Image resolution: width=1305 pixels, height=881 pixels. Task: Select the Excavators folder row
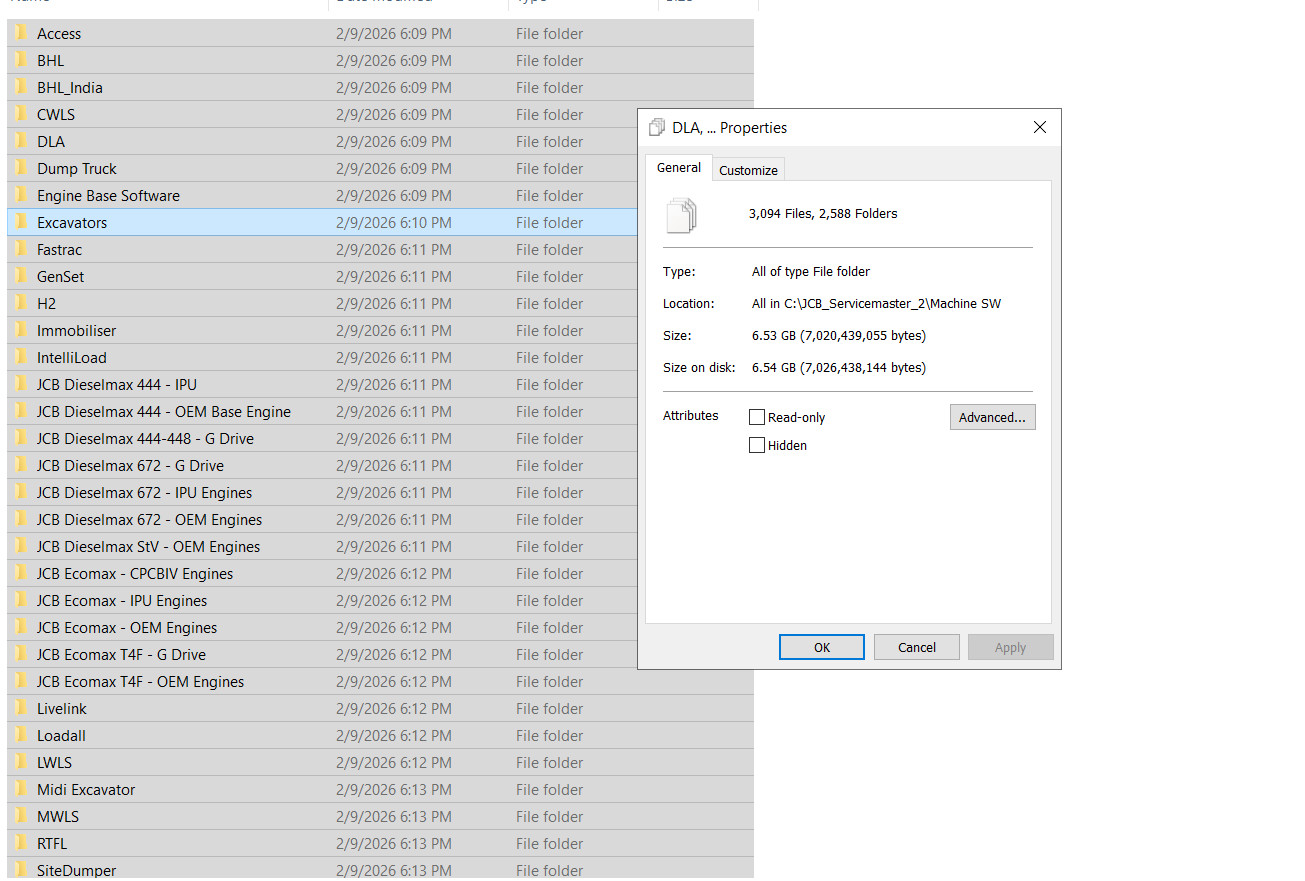click(x=72, y=223)
